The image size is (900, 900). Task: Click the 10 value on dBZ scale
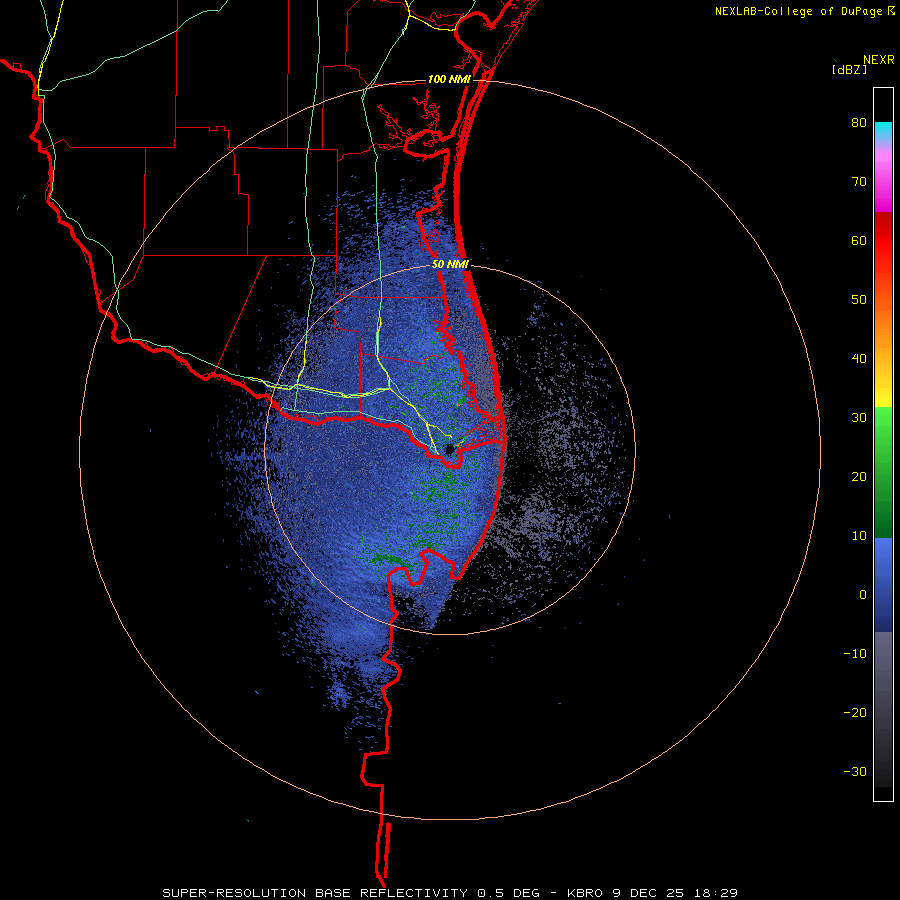(x=859, y=536)
